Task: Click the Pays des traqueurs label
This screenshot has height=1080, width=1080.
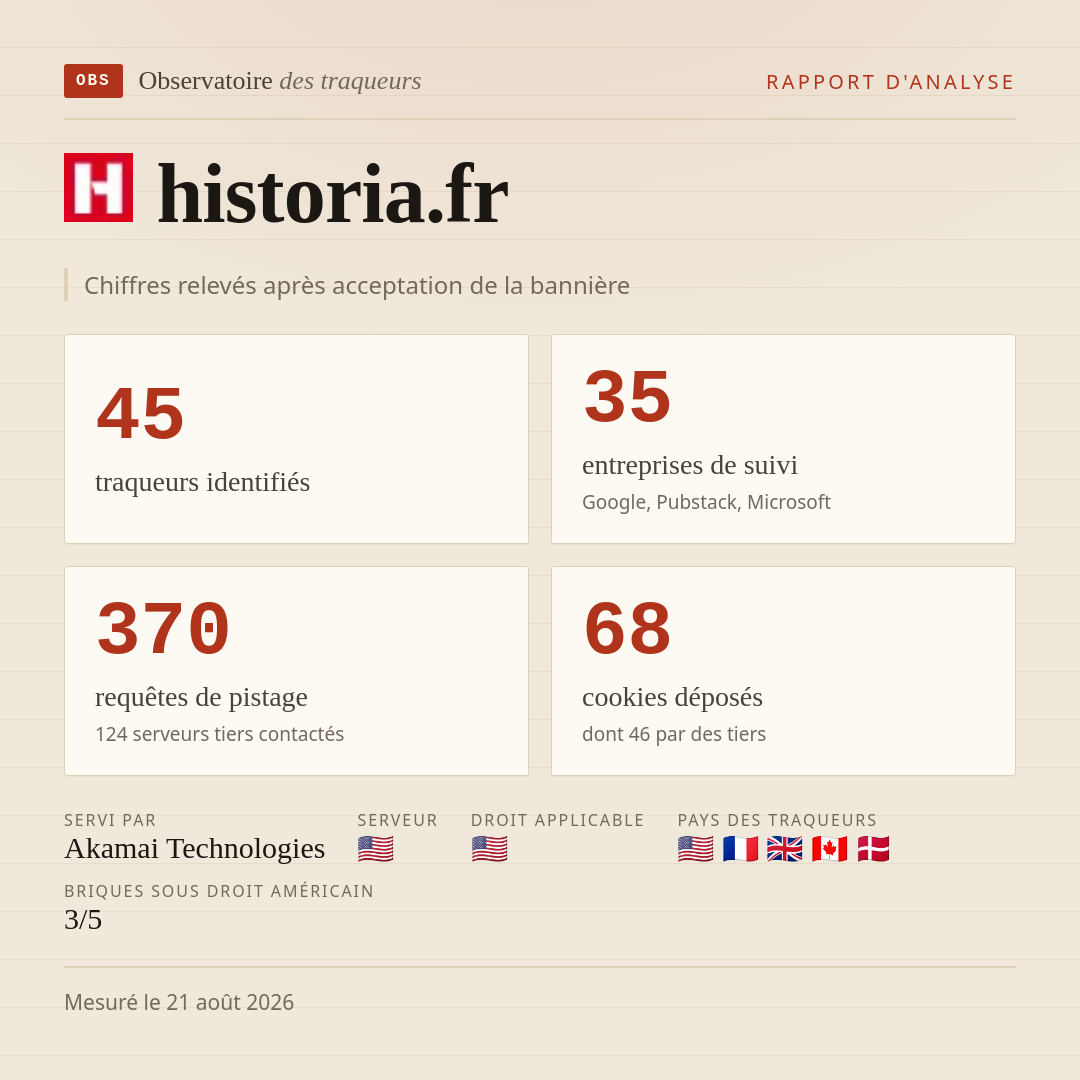Action: 777,820
